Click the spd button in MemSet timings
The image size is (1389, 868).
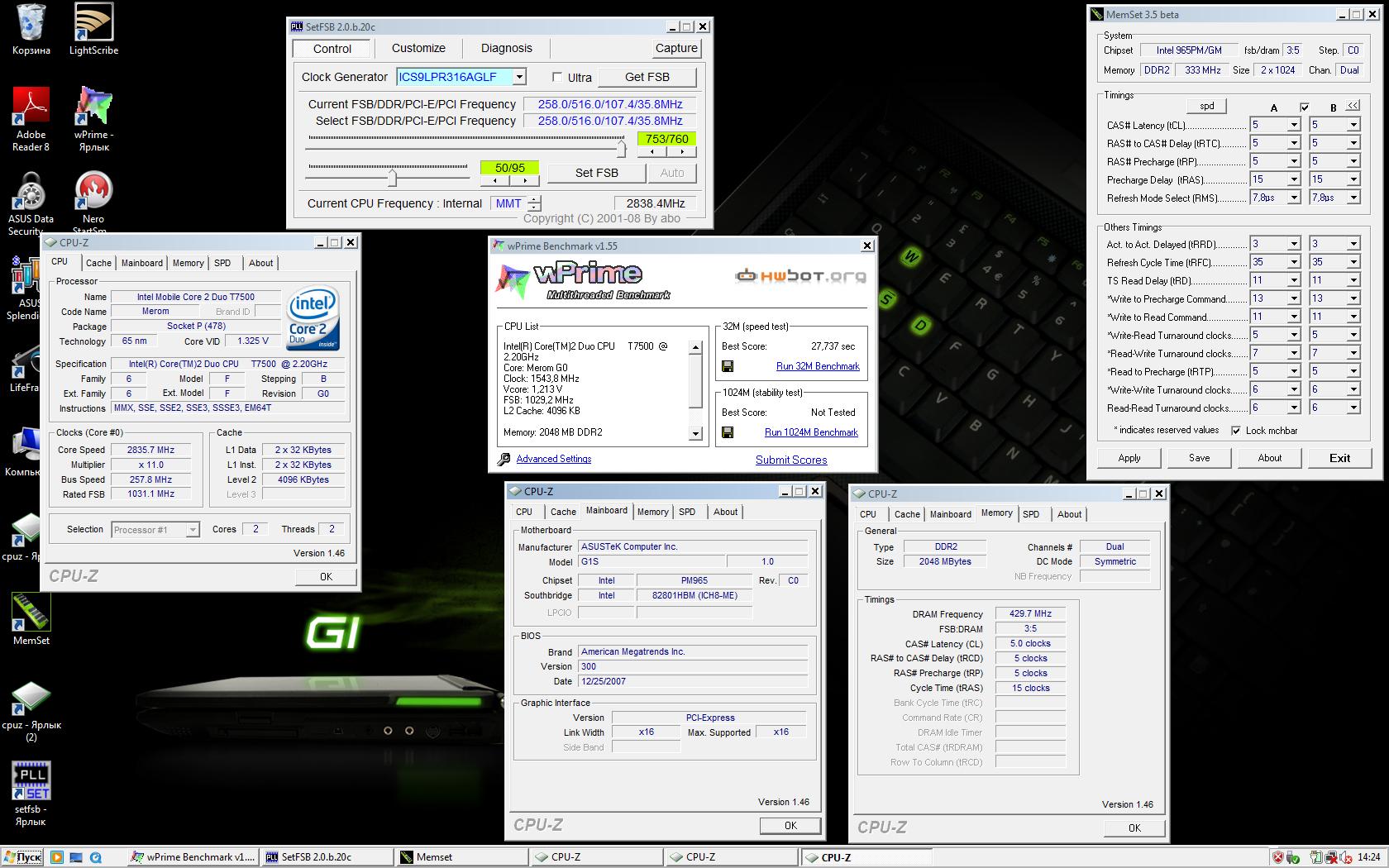1207,106
